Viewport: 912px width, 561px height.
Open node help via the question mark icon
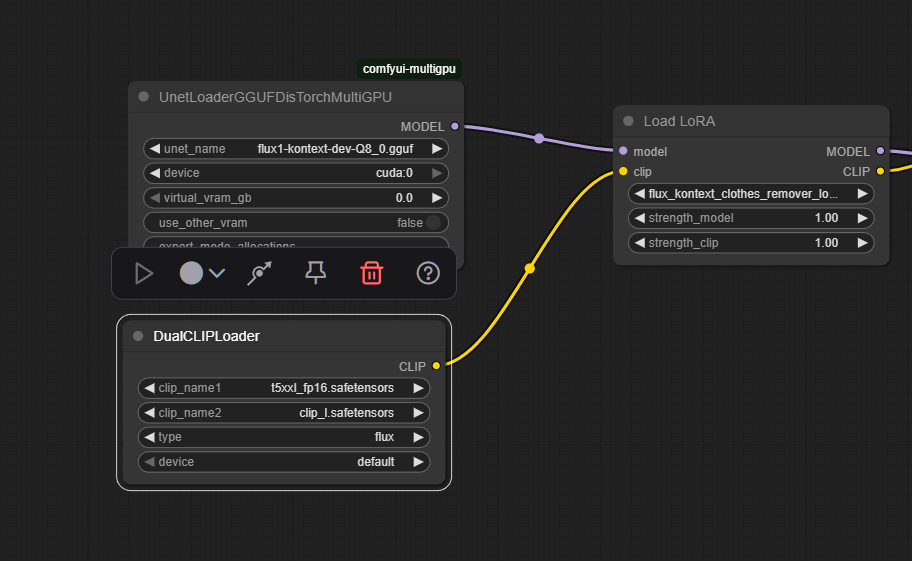coord(428,273)
